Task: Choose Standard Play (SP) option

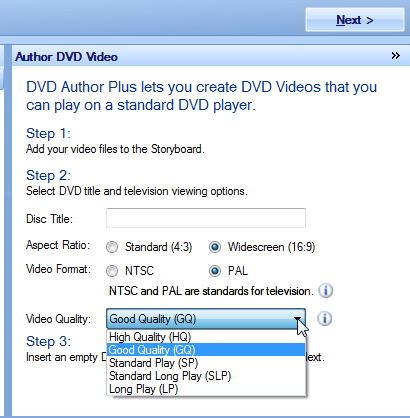Action: [x=206, y=363]
